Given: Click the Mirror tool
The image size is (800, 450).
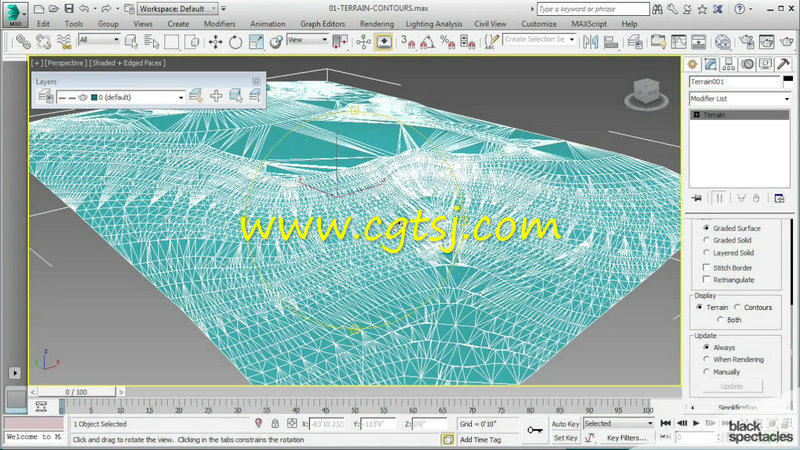Looking at the screenshot, I should (590, 41).
